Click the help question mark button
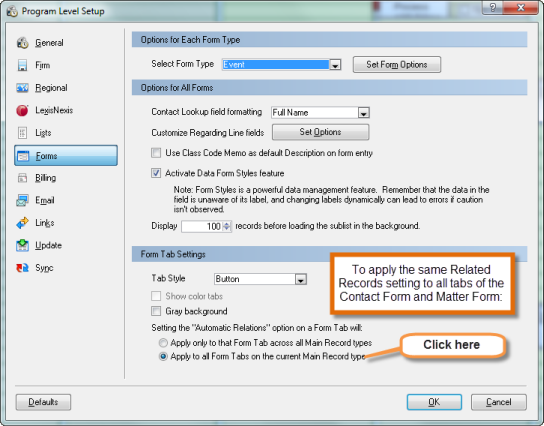This screenshot has height=426, width=544. (x=493, y=7)
